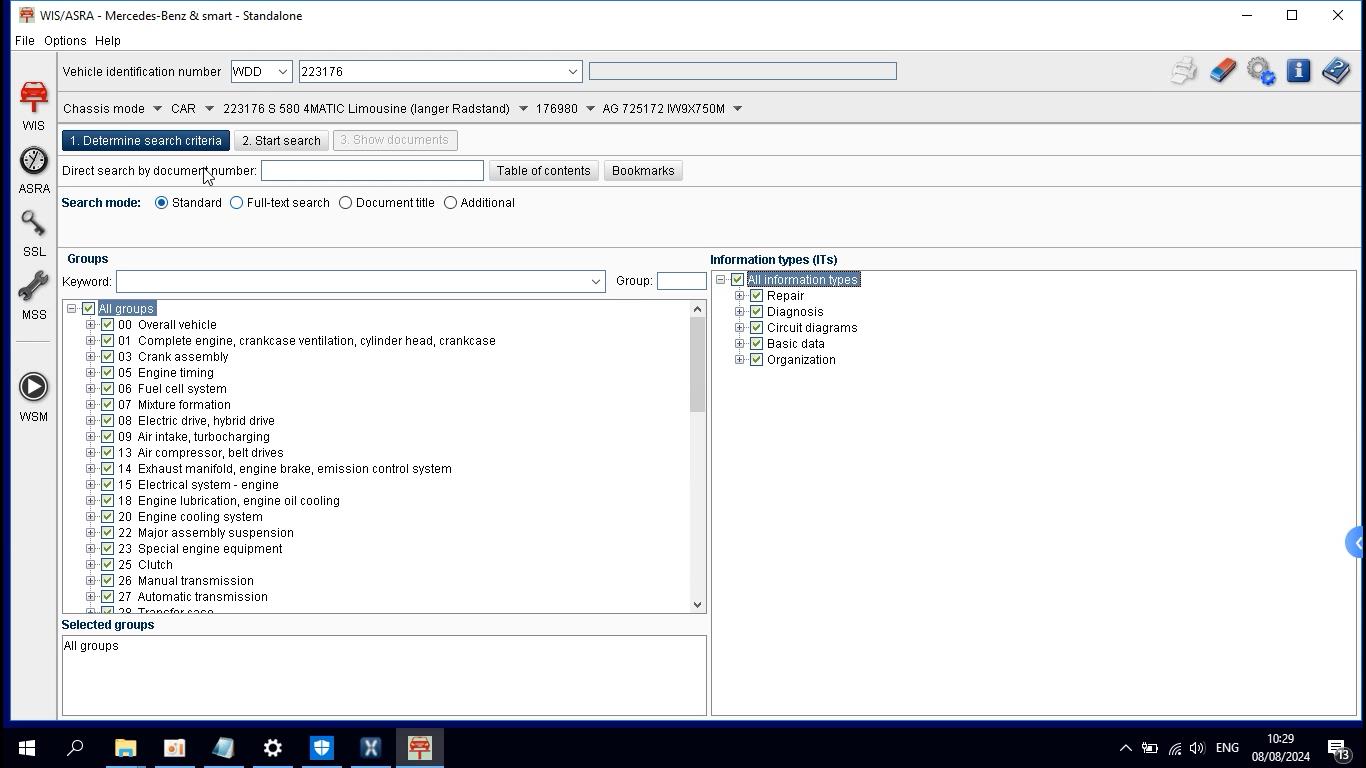1366x768 pixels.
Task: Open the WIS module in the sidebar
Action: 33,106
